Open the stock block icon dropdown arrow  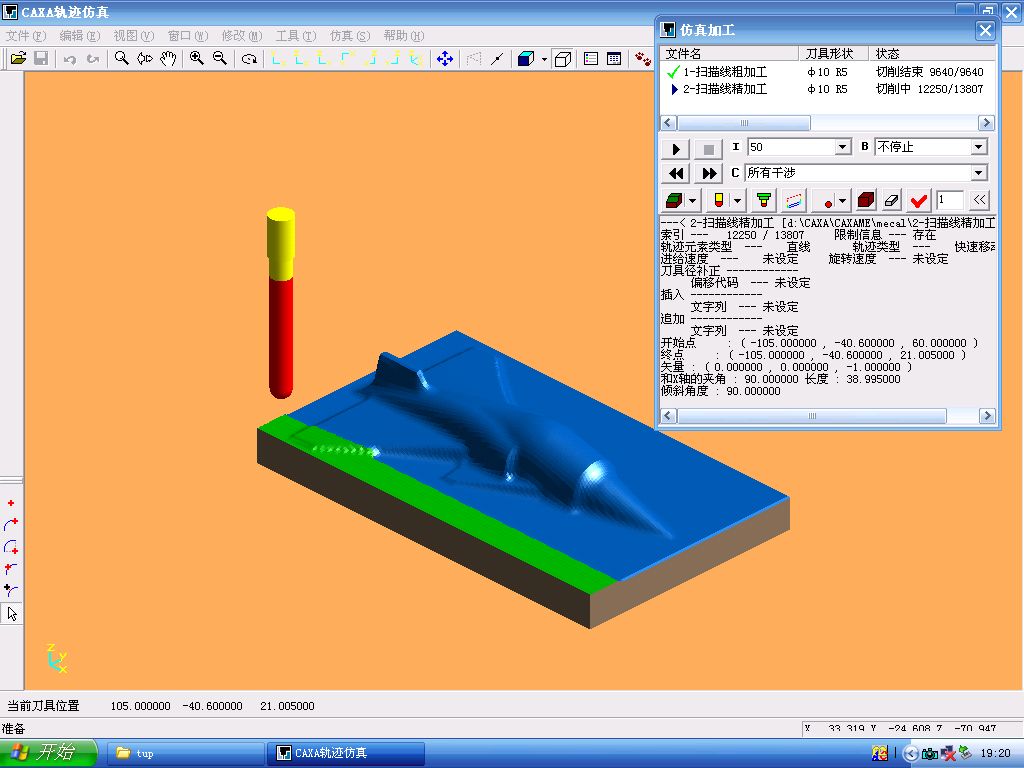pyautogui.click(x=693, y=200)
